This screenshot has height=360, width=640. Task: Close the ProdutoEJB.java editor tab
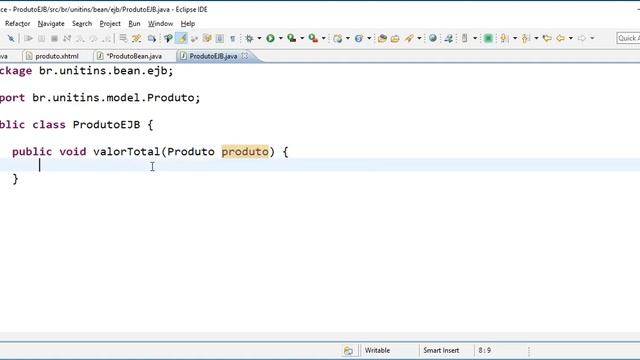pyautogui.click(x=244, y=56)
